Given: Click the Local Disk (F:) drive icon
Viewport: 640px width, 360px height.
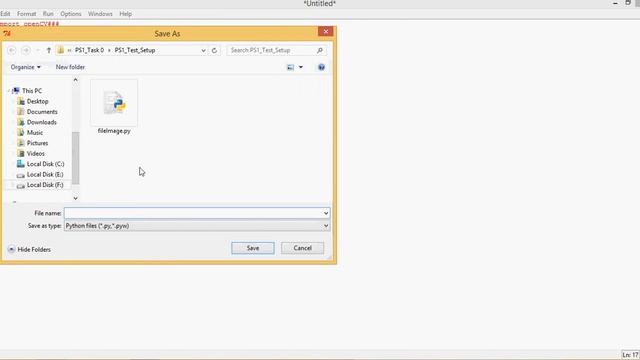Looking at the screenshot, I should pos(21,185).
